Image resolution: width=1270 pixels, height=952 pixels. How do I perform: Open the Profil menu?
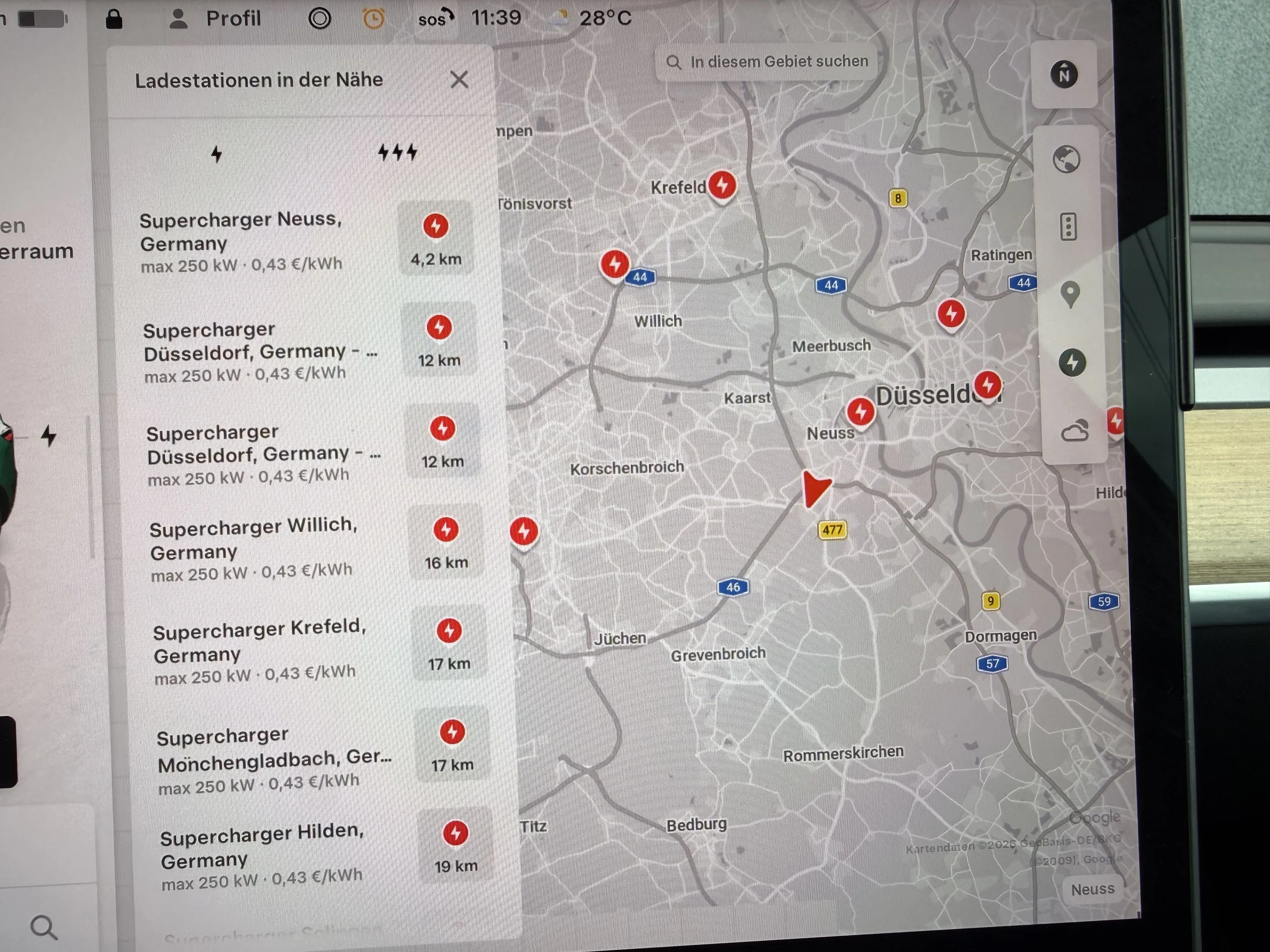pyautogui.click(x=216, y=18)
